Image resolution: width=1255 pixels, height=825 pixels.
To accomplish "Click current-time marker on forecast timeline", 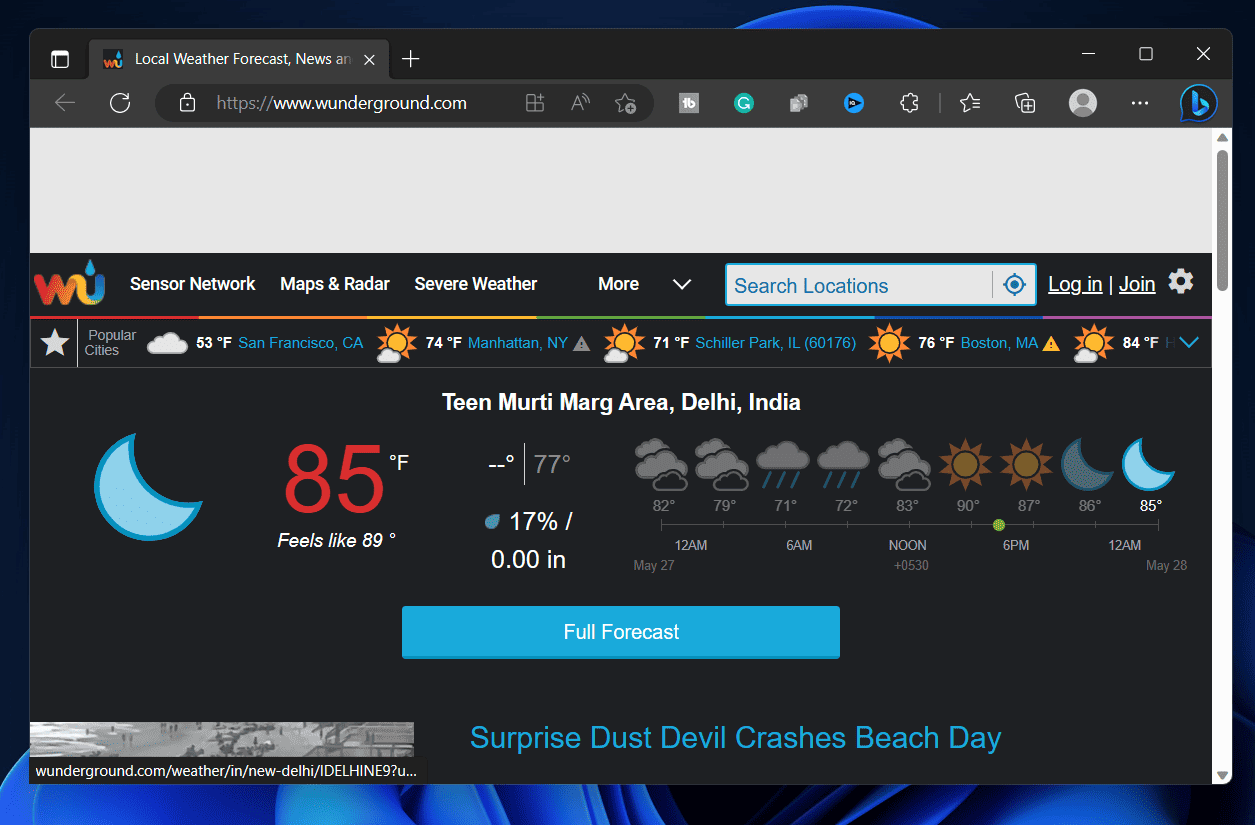I will click(998, 525).
